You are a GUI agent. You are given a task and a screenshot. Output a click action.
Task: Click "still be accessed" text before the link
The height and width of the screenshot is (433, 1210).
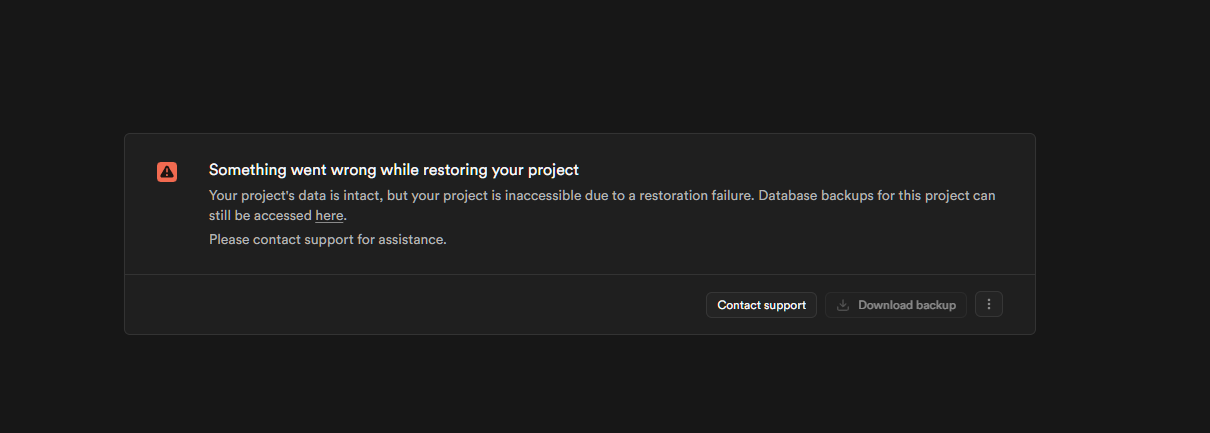point(260,215)
